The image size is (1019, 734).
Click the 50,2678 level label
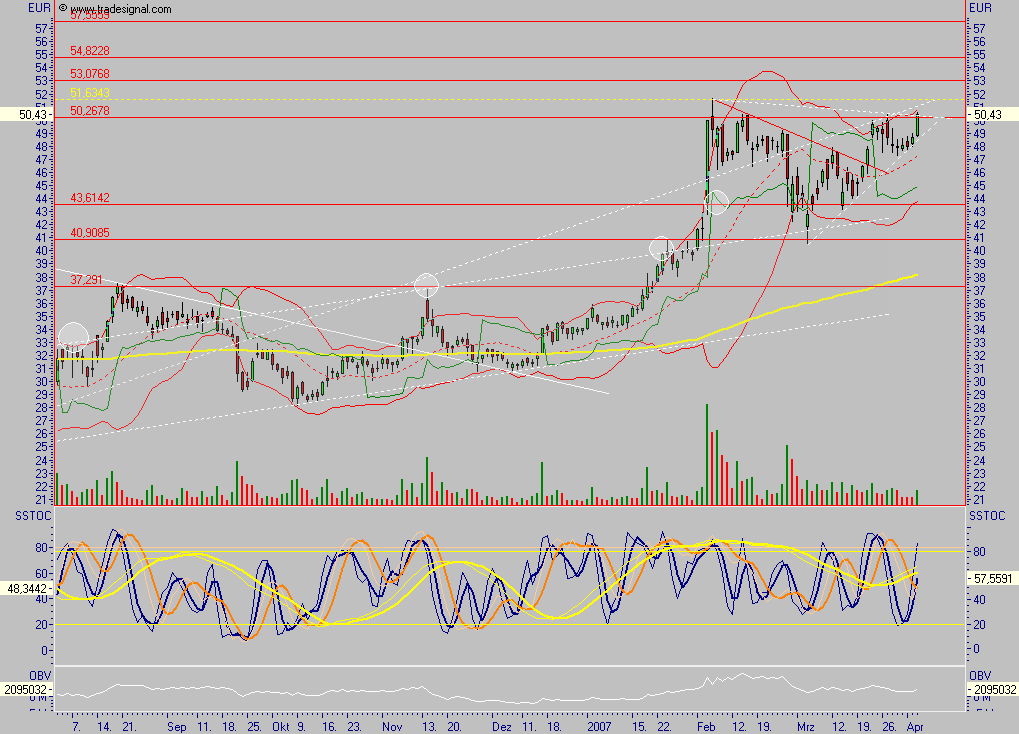(90, 111)
